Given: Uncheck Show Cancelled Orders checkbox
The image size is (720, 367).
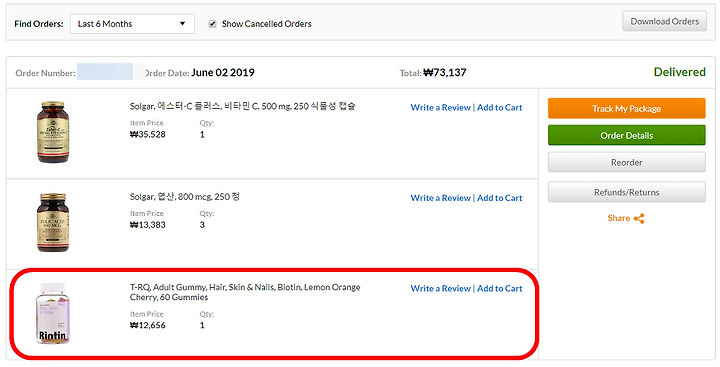Looking at the screenshot, I should click(212, 24).
